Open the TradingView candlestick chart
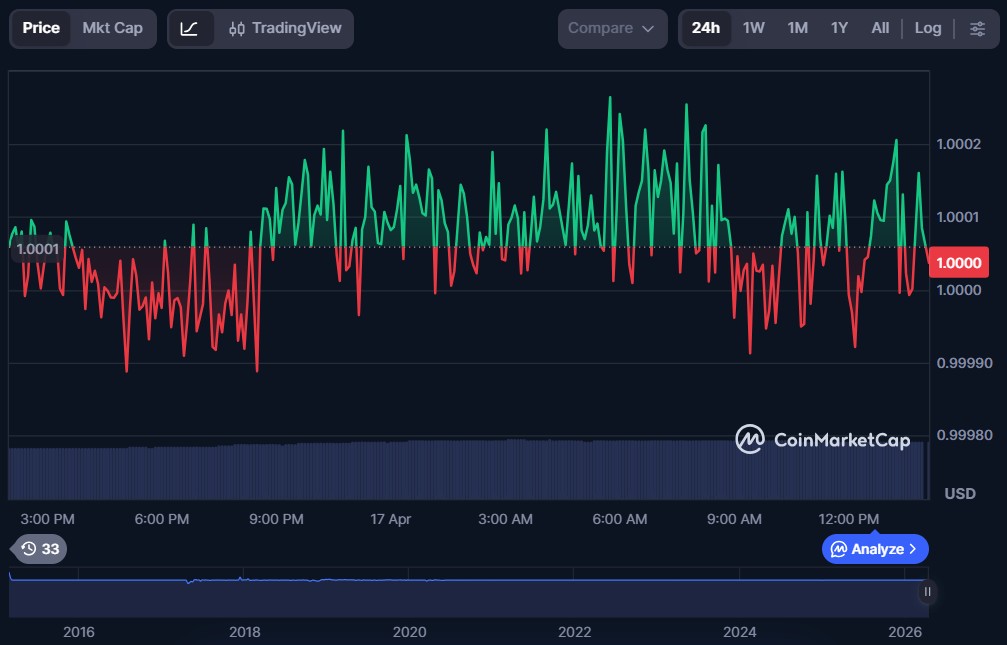The width and height of the screenshot is (1007, 645). pos(285,29)
